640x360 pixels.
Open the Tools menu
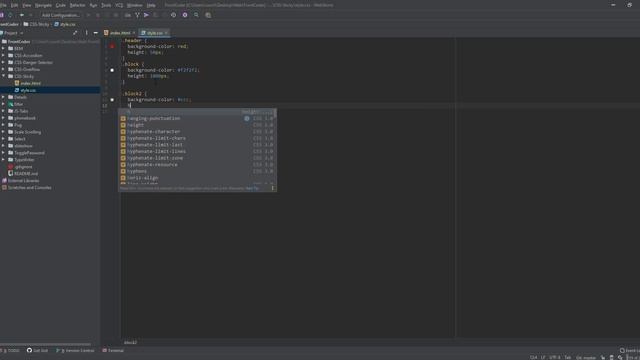(x=106, y=5)
